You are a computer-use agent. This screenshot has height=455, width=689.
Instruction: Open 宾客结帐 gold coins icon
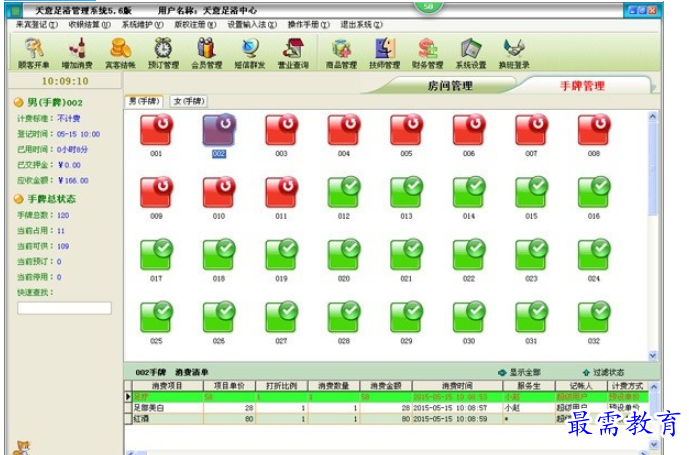[120, 53]
